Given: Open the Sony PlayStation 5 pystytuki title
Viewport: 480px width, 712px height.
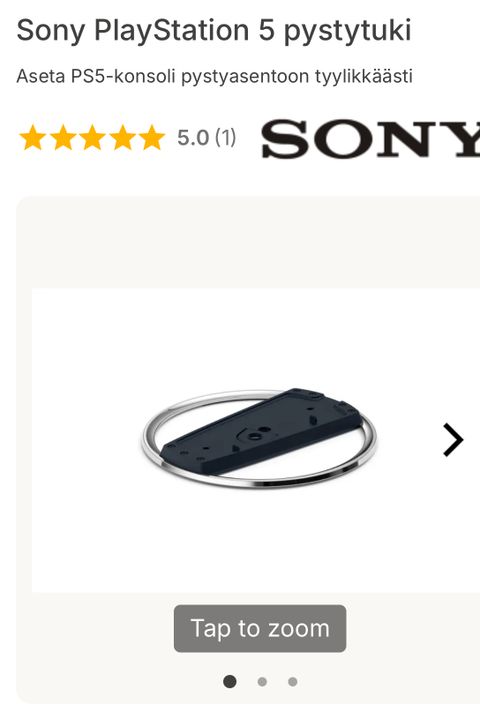Looking at the screenshot, I should 214,30.
